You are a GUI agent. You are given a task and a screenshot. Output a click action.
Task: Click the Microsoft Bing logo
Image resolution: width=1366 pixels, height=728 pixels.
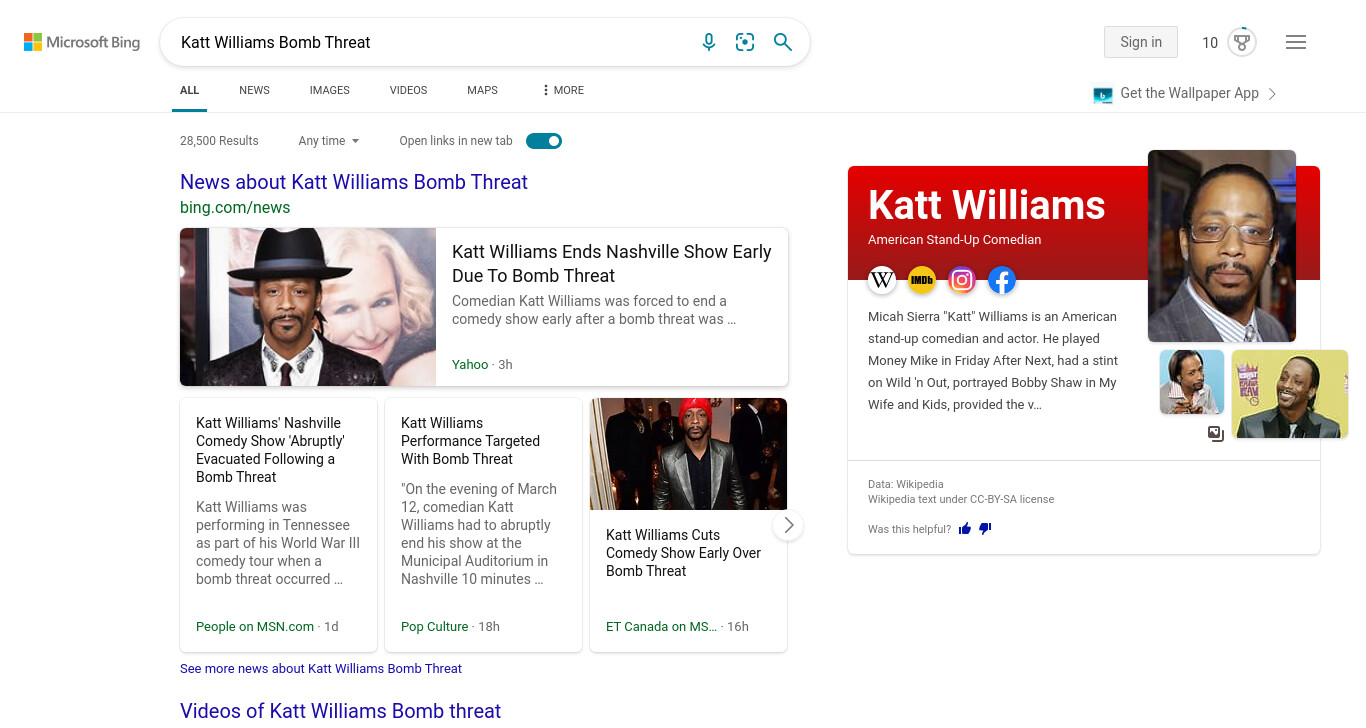point(82,42)
